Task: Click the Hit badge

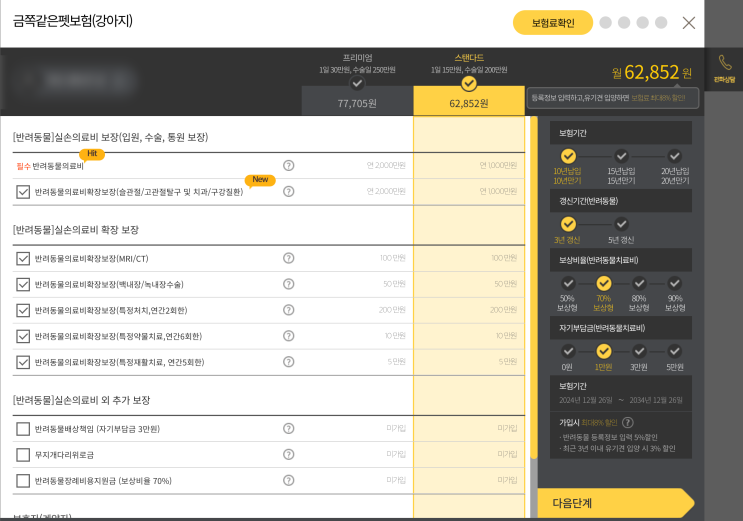Action: 92,154
